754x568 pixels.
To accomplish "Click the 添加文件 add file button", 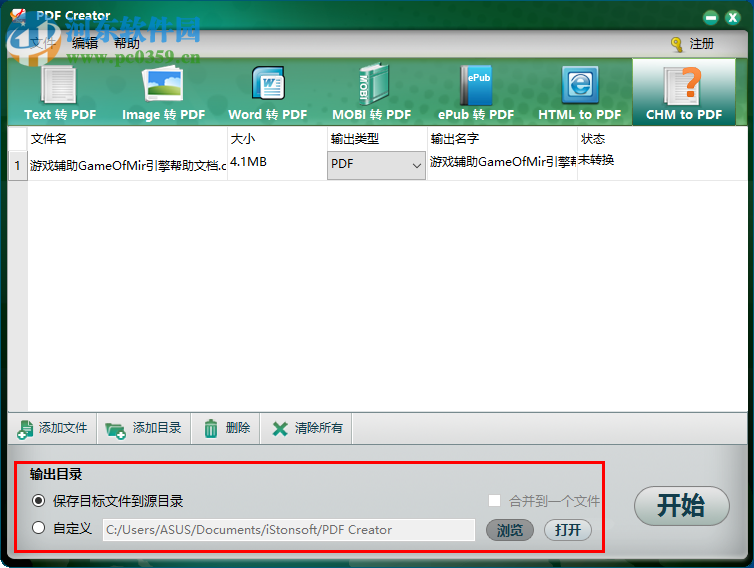I will 52,428.
